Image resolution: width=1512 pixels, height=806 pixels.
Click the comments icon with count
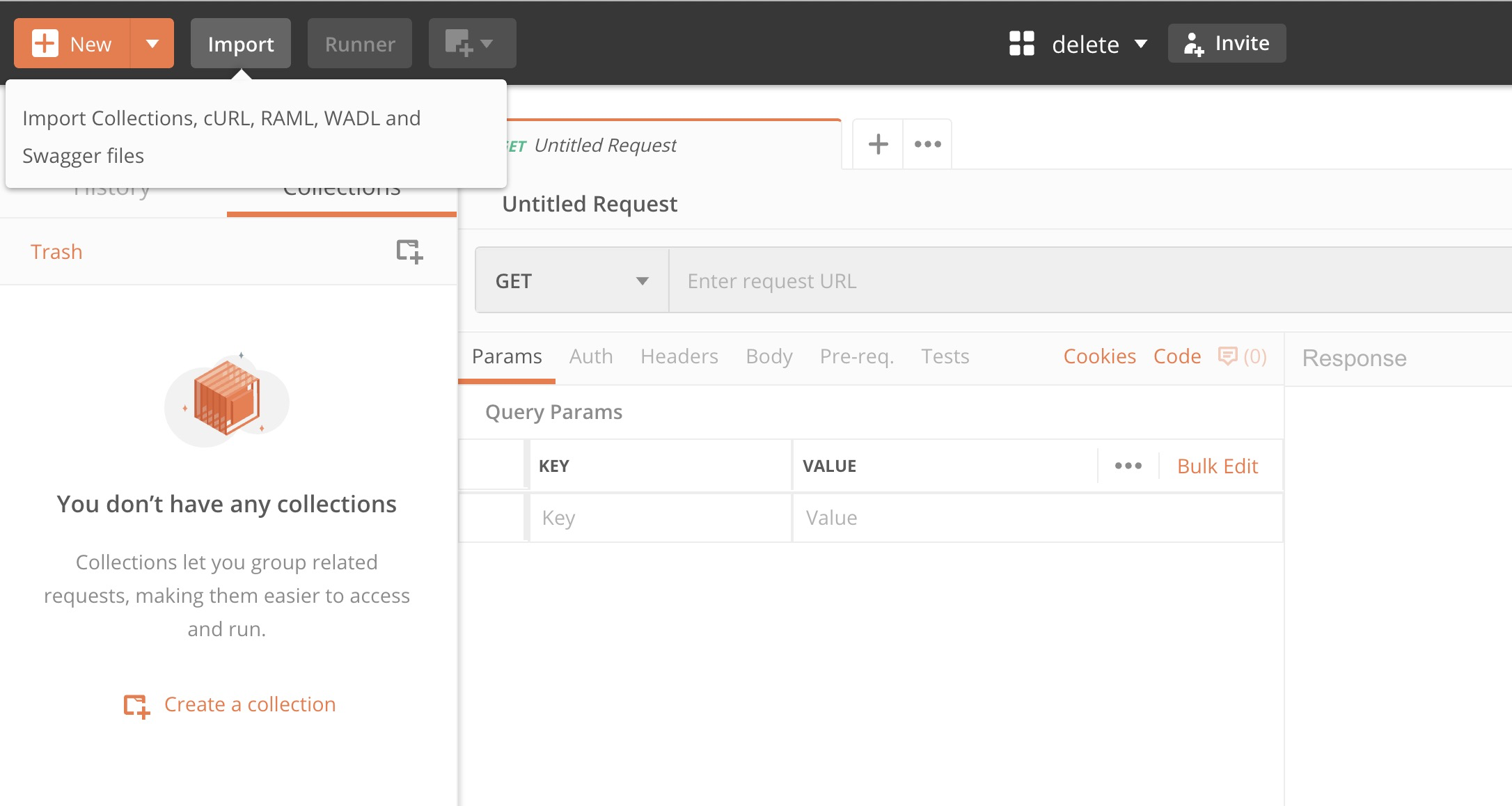[x=1242, y=356]
